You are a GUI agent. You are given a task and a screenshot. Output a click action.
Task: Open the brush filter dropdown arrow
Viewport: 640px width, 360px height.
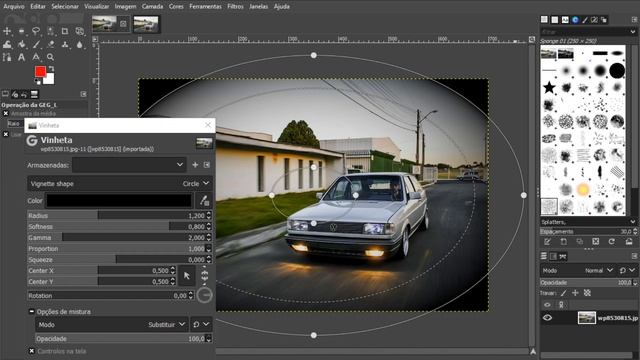(632, 31)
